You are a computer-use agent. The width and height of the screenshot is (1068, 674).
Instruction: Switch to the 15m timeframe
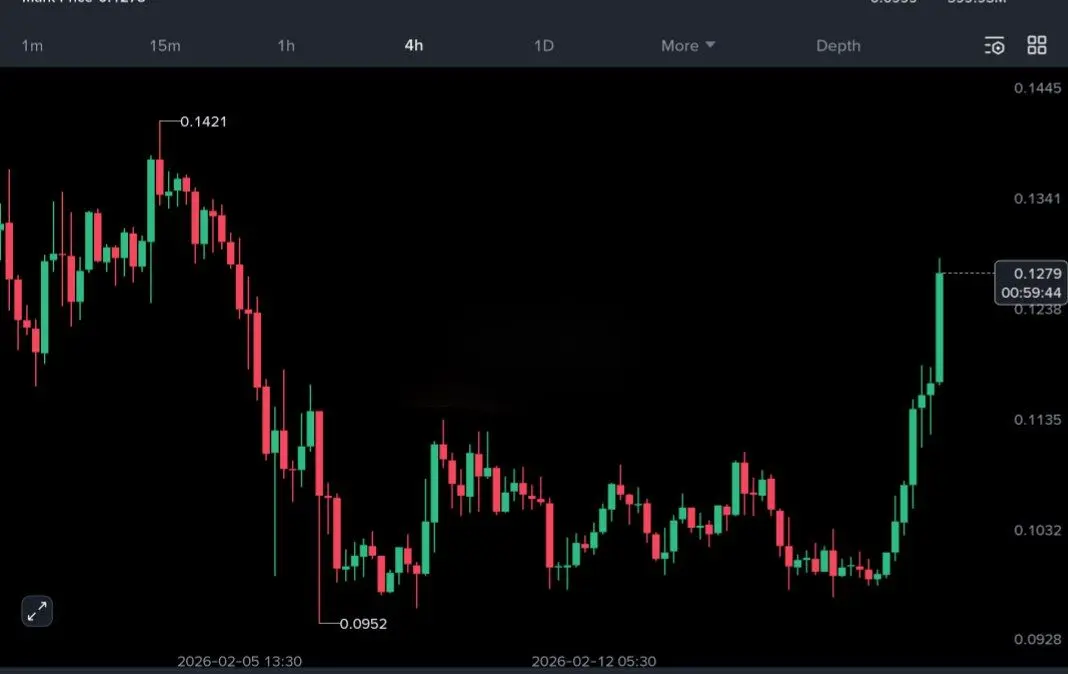[x=165, y=46]
